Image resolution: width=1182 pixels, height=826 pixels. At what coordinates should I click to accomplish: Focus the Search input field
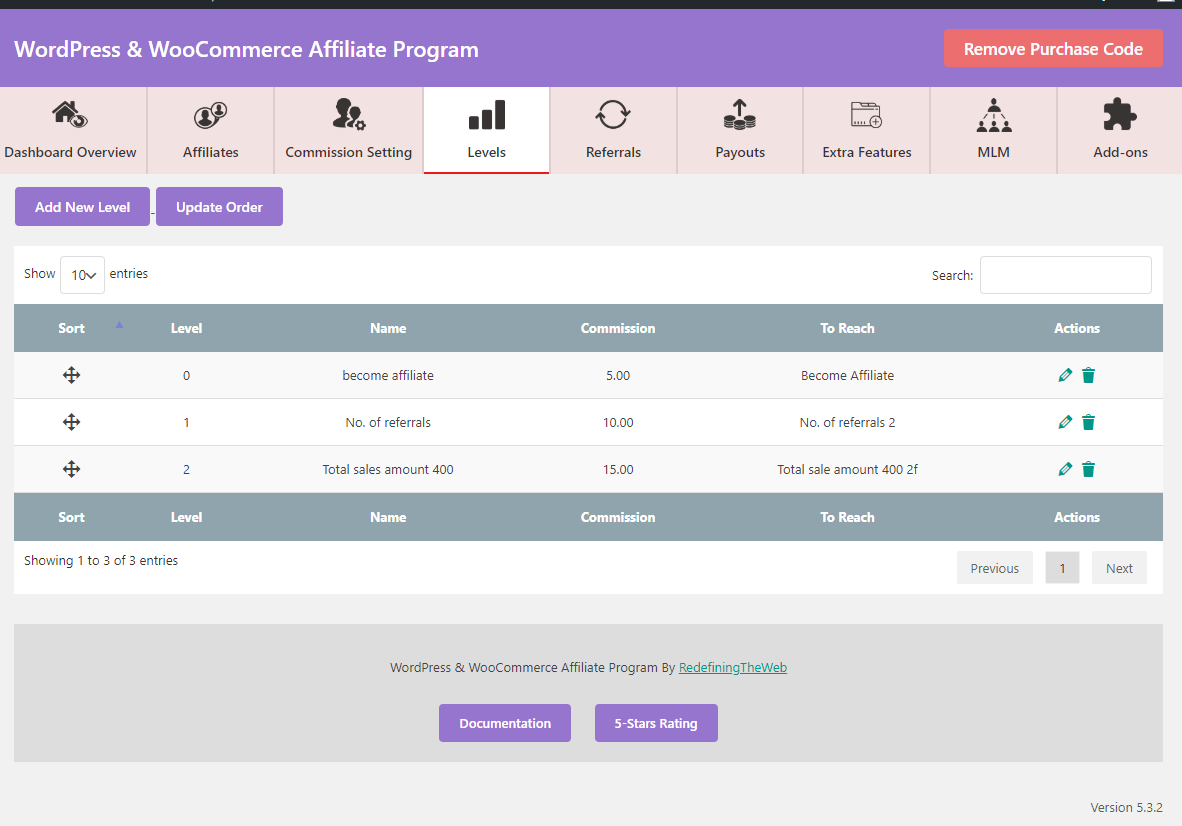coord(1065,275)
